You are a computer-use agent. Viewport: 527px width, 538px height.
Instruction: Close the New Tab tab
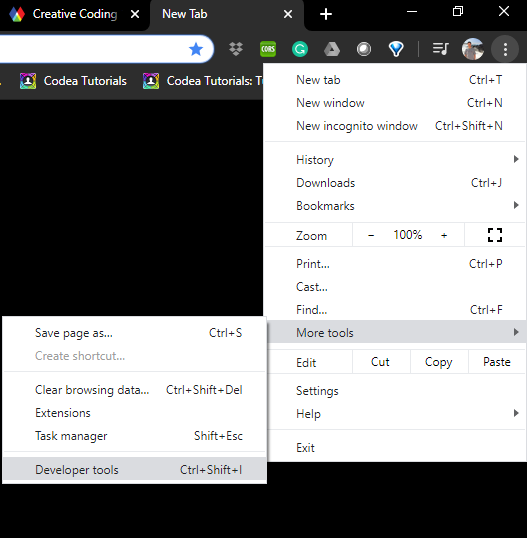tap(288, 14)
